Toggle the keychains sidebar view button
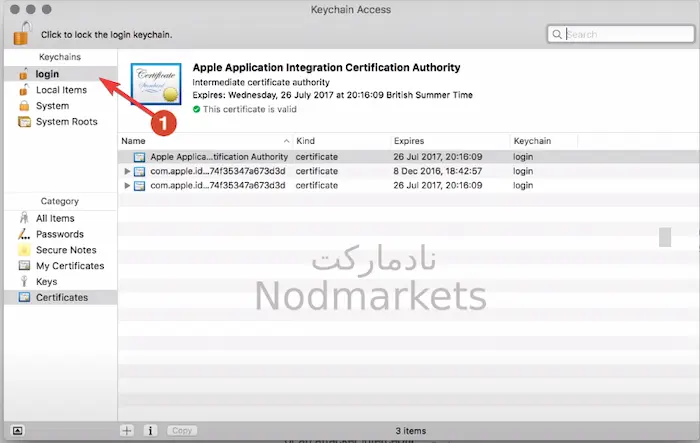Image resolution: width=700 pixels, height=443 pixels. [17, 430]
